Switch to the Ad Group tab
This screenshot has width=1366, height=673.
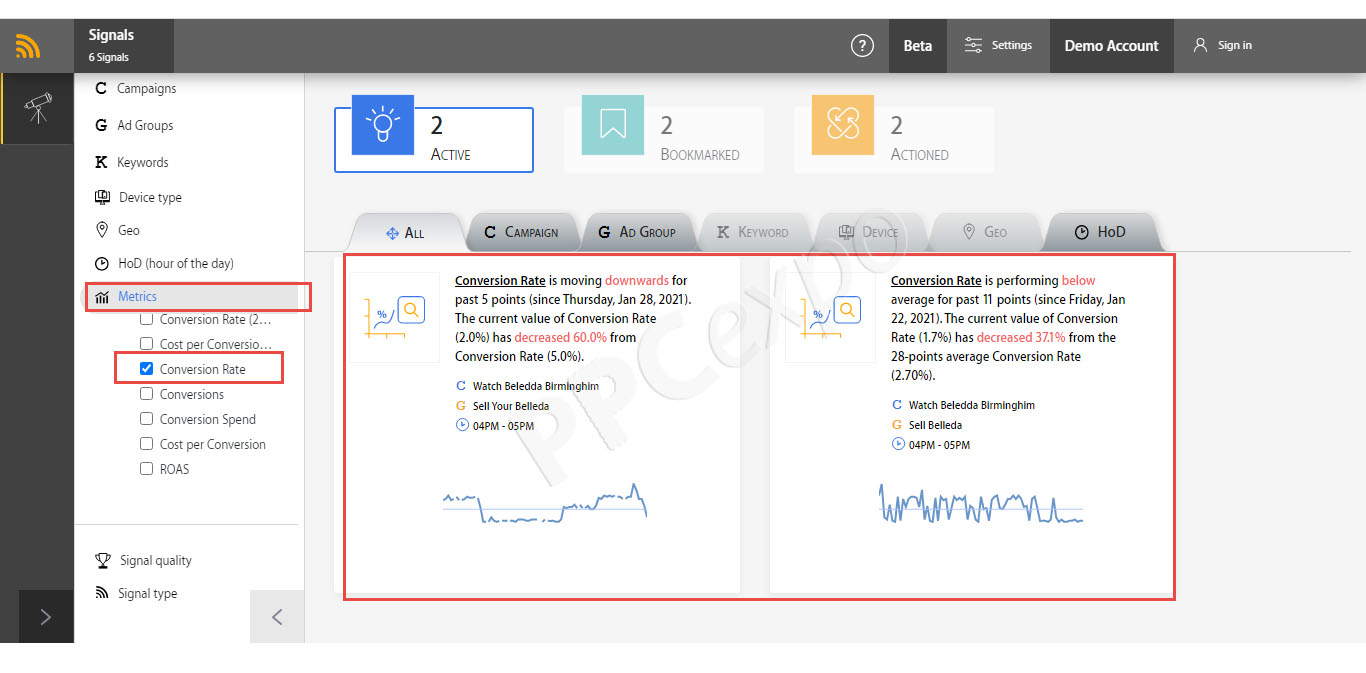[637, 232]
